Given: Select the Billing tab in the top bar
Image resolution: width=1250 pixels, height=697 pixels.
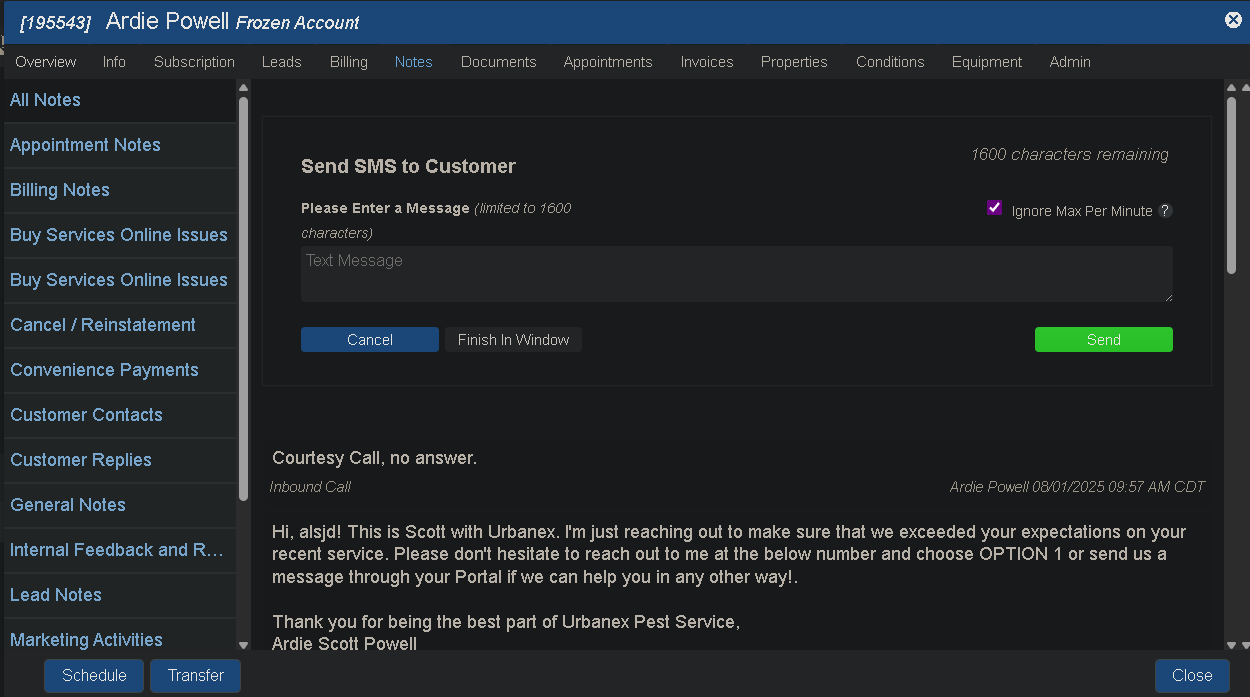Looking at the screenshot, I should tap(349, 62).
